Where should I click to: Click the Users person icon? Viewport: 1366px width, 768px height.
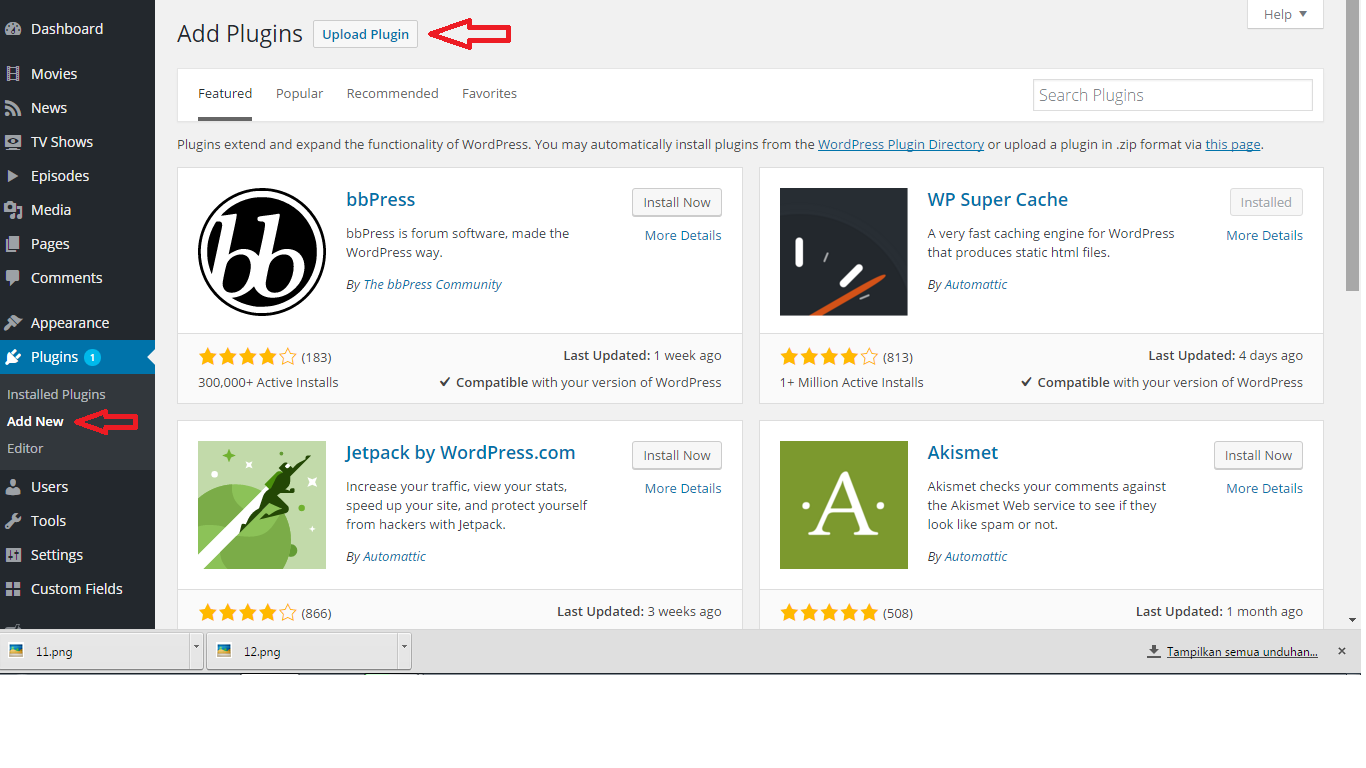[x=13, y=487]
